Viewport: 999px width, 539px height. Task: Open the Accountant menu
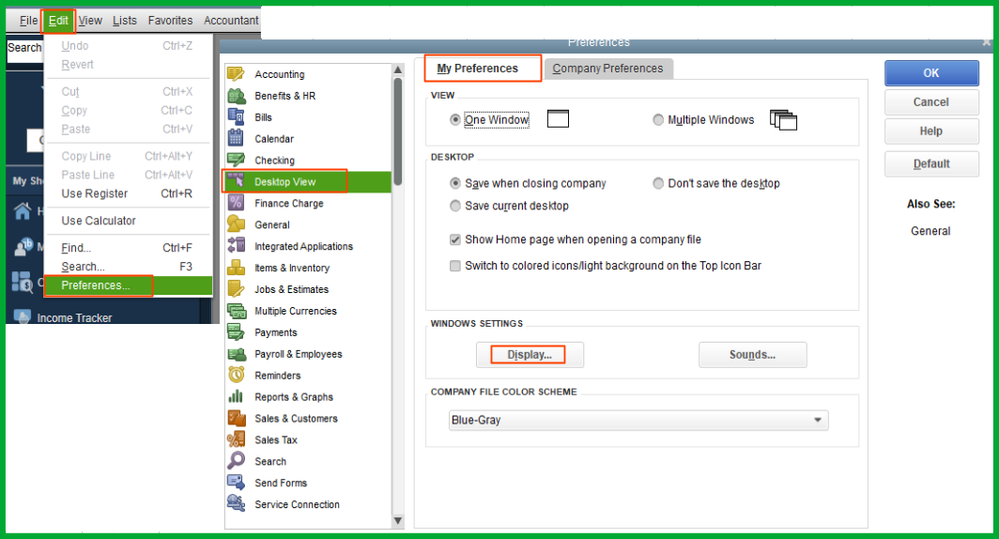coord(231,21)
